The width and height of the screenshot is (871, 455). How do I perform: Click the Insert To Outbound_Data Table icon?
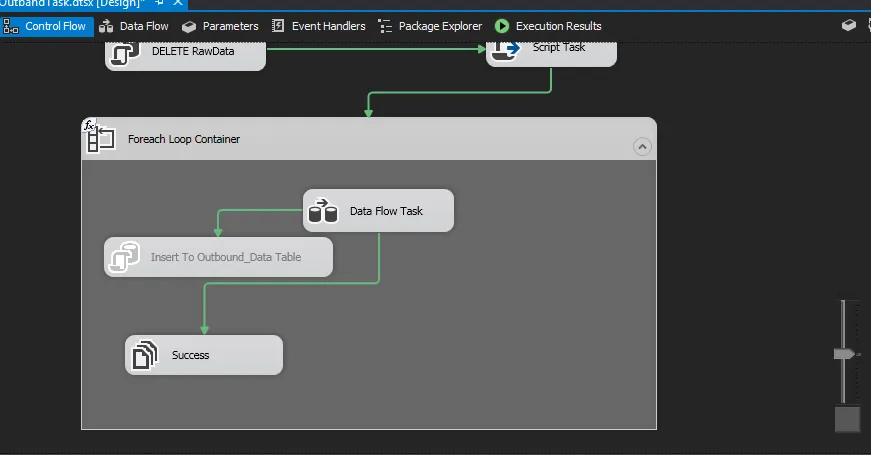click(124, 257)
